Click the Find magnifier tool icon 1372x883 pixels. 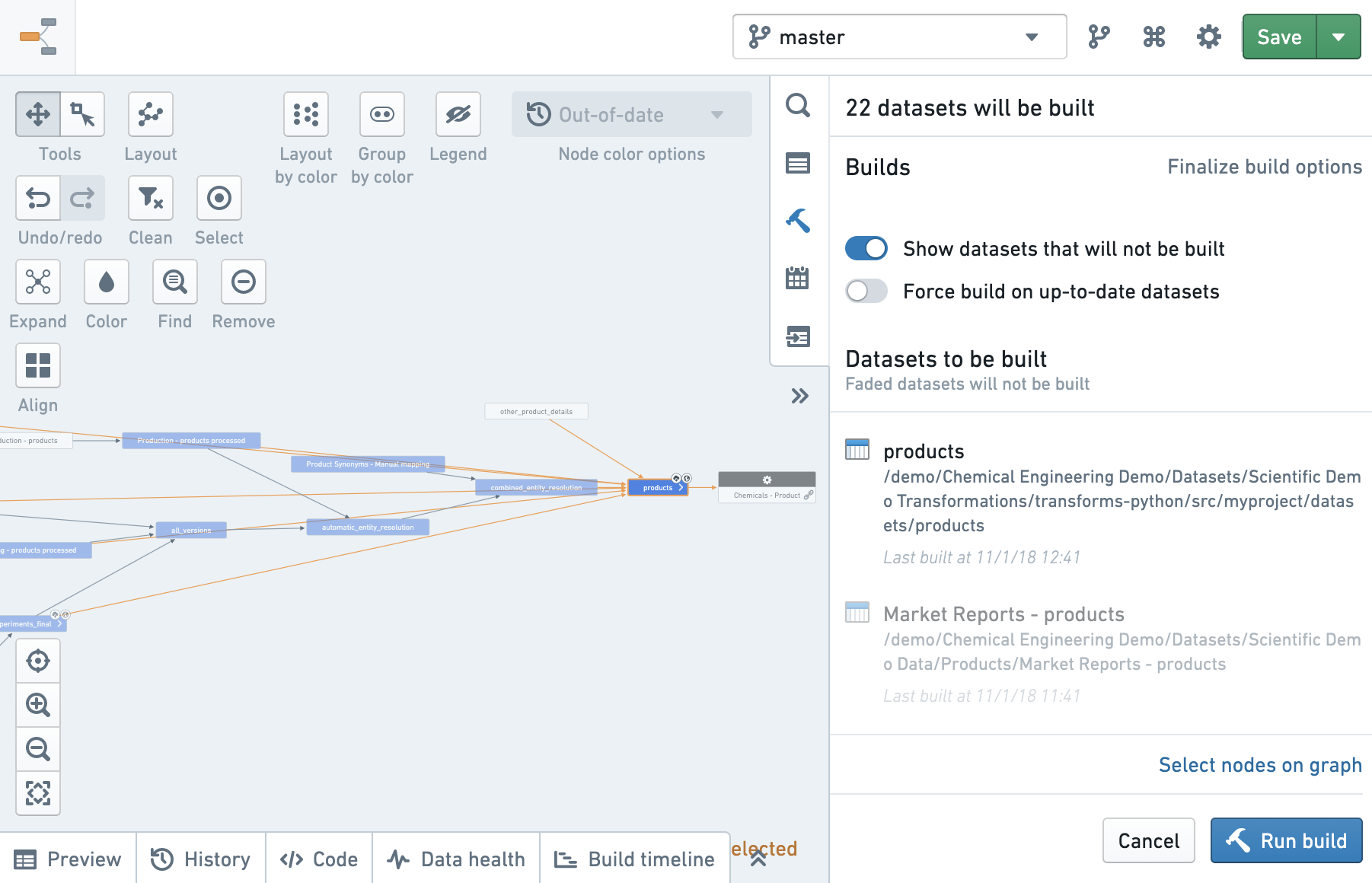coord(175,282)
